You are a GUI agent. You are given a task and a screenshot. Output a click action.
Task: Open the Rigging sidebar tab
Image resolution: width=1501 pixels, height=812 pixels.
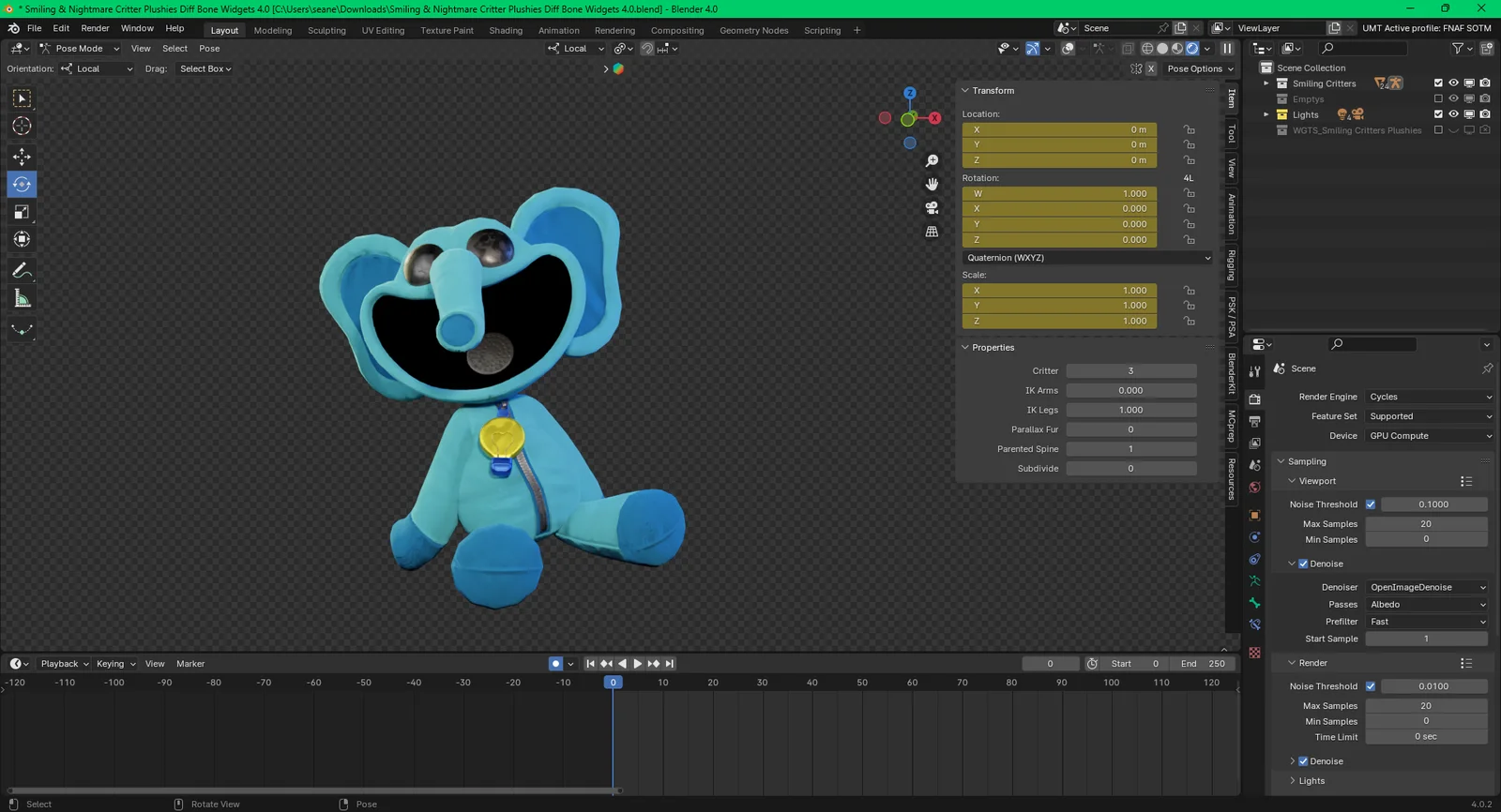click(1232, 265)
